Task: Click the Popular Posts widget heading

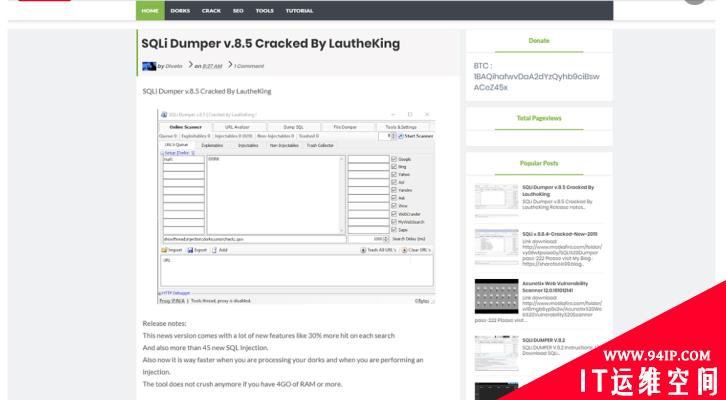Action: click(x=539, y=163)
